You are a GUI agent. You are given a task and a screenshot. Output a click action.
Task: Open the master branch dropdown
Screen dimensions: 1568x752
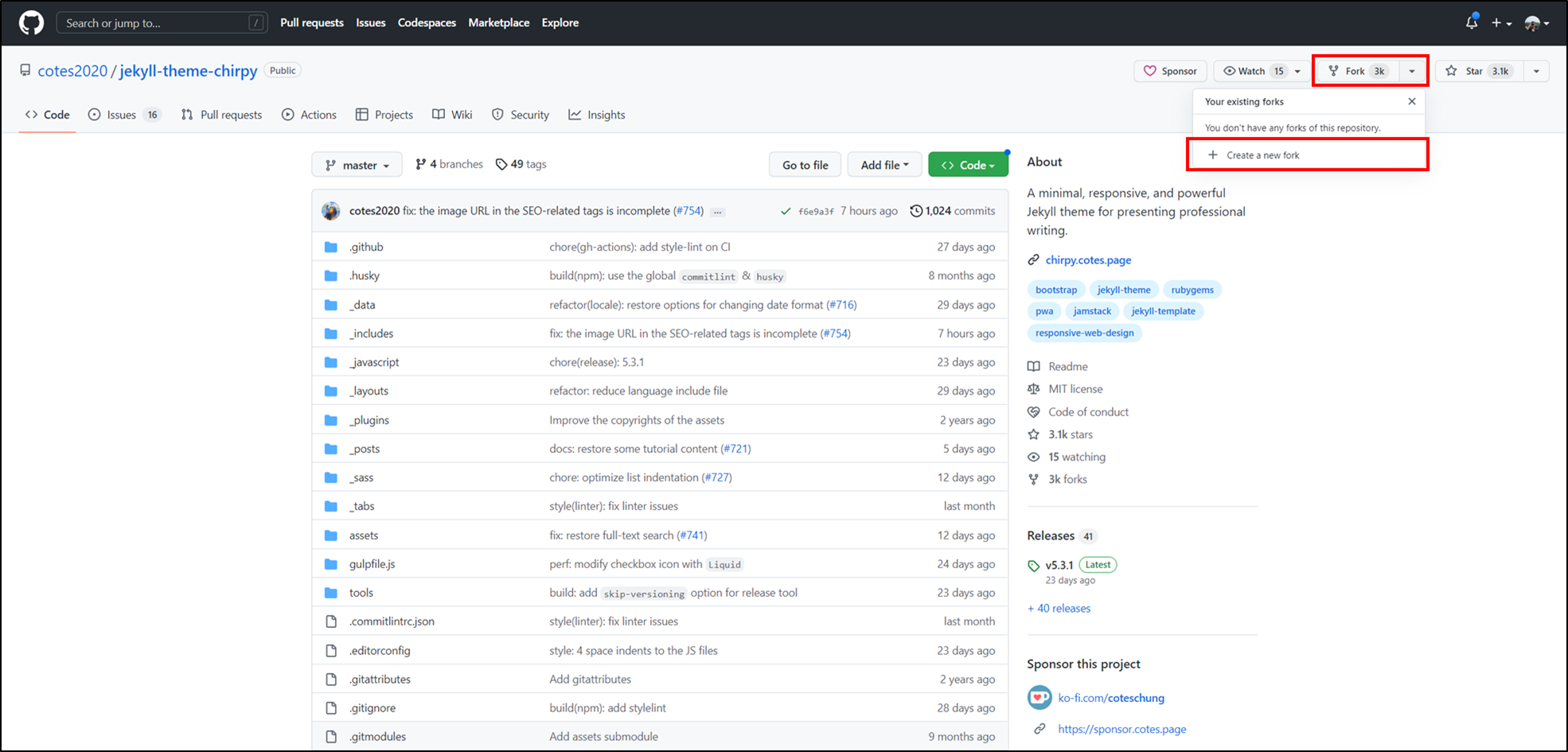click(357, 164)
